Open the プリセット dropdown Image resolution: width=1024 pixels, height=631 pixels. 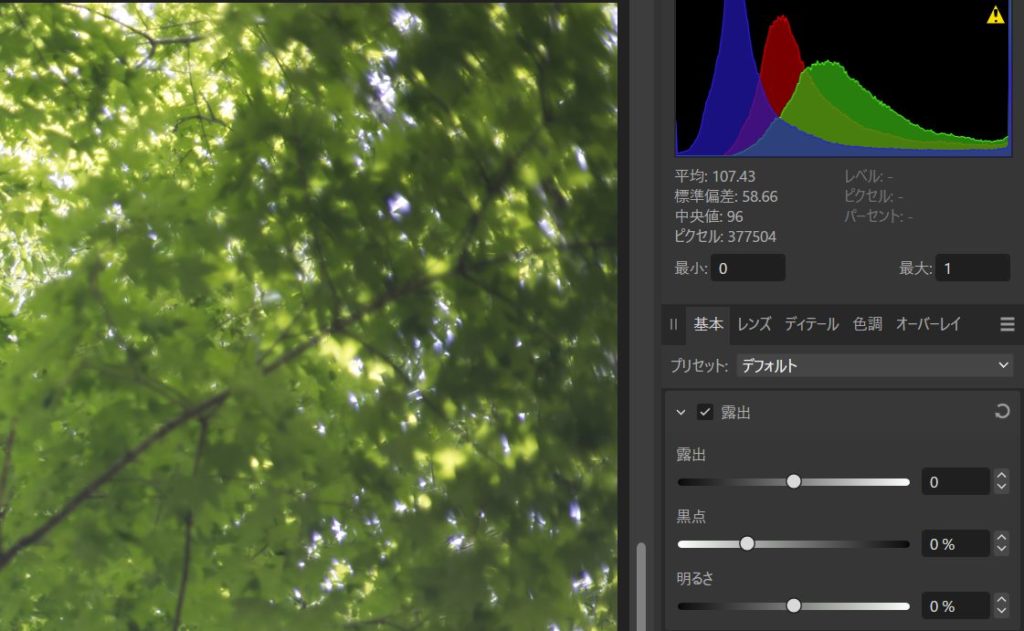(x=874, y=365)
